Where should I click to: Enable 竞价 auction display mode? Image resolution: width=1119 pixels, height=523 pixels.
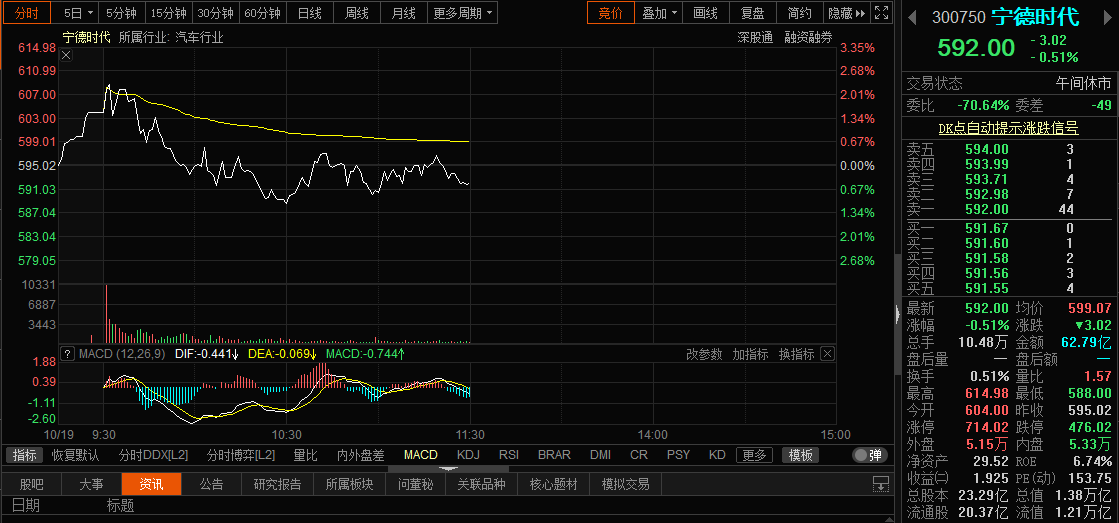pyautogui.click(x=610, y=14)
